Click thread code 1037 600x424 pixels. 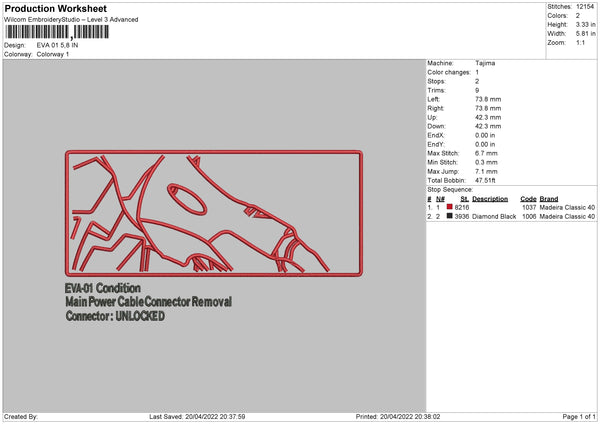click(x=529, y=207)
